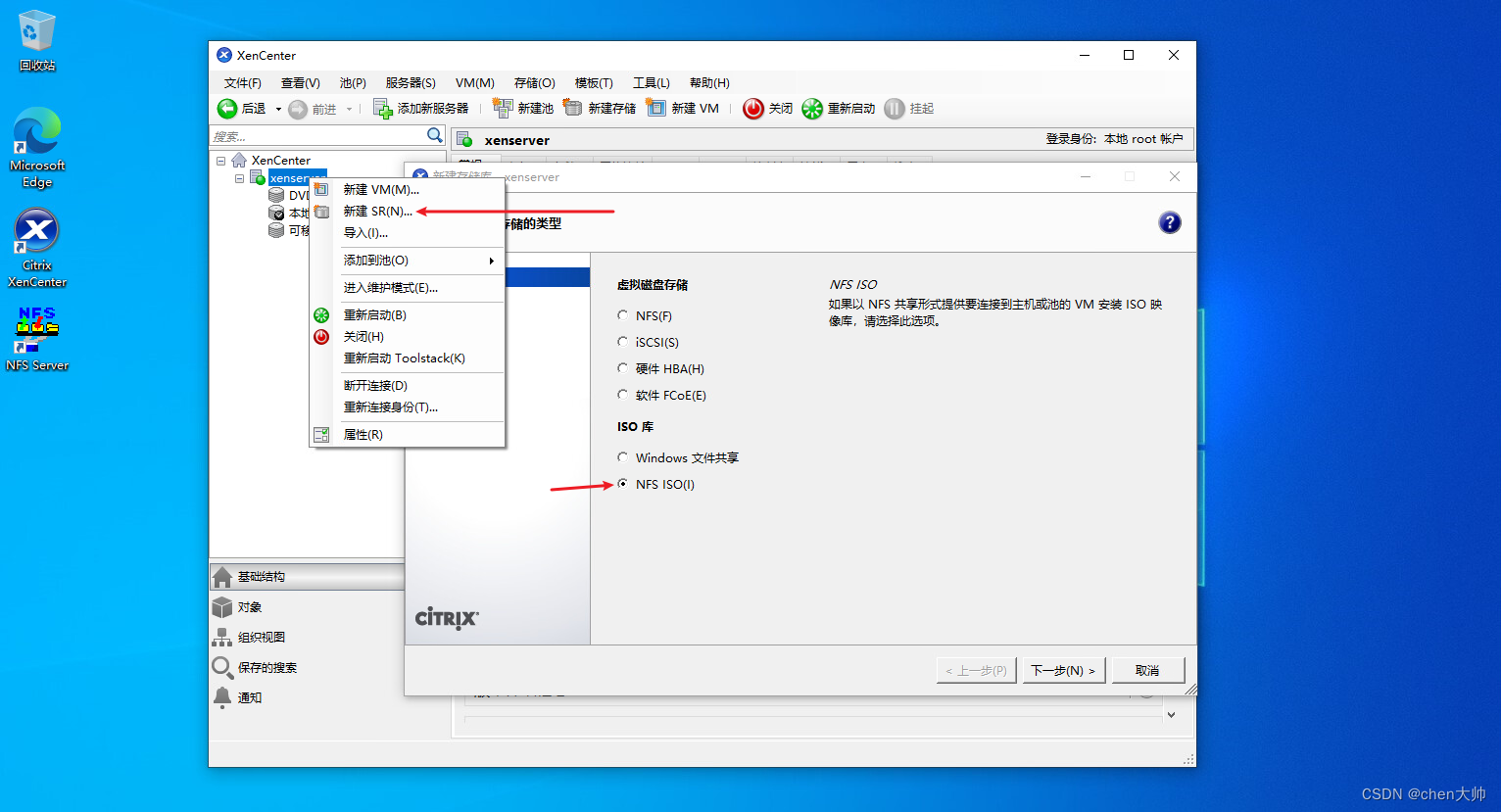Collapse the XenCenter tree root node

221,161
